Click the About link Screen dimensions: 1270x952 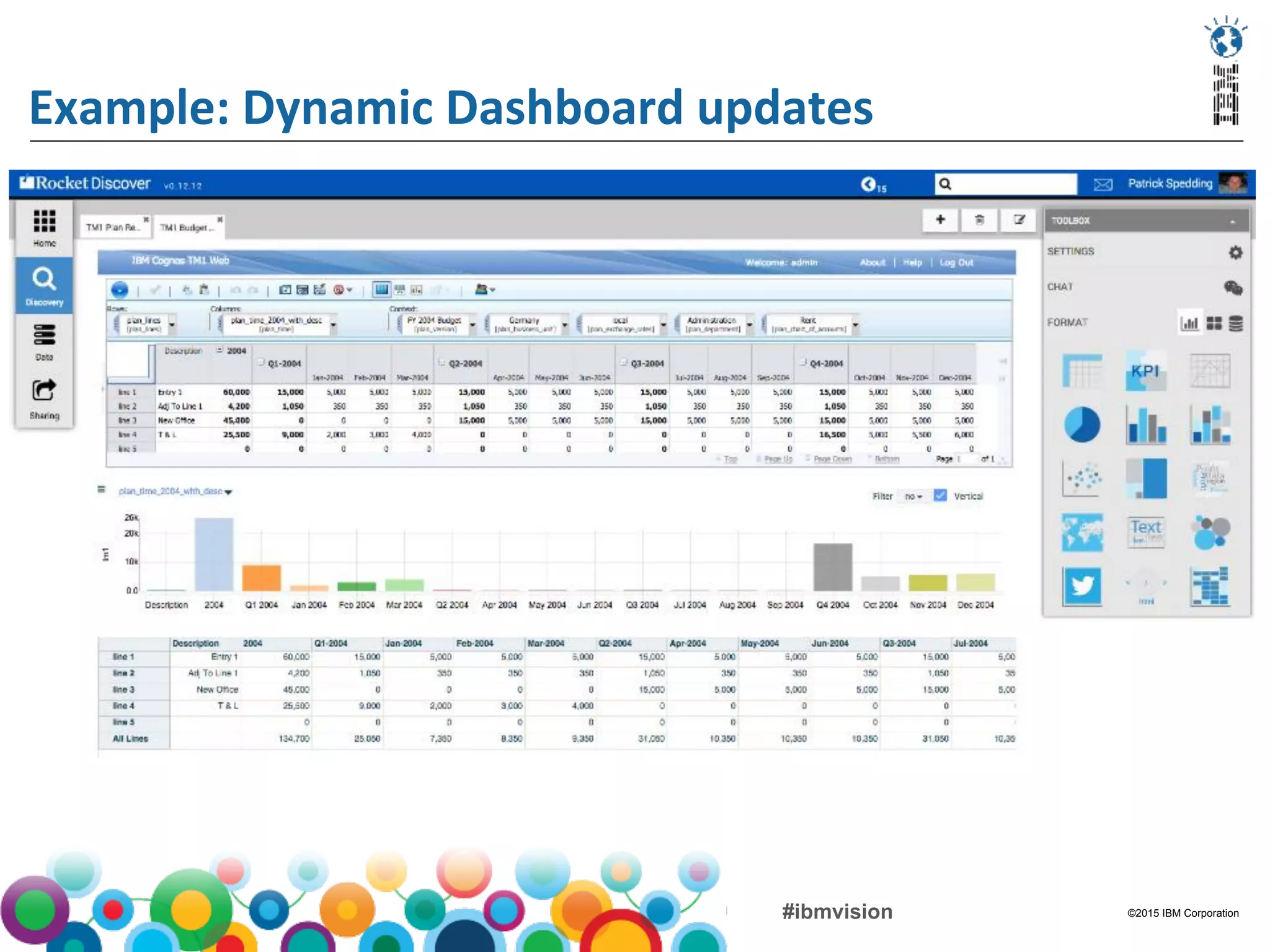[873, 262]
